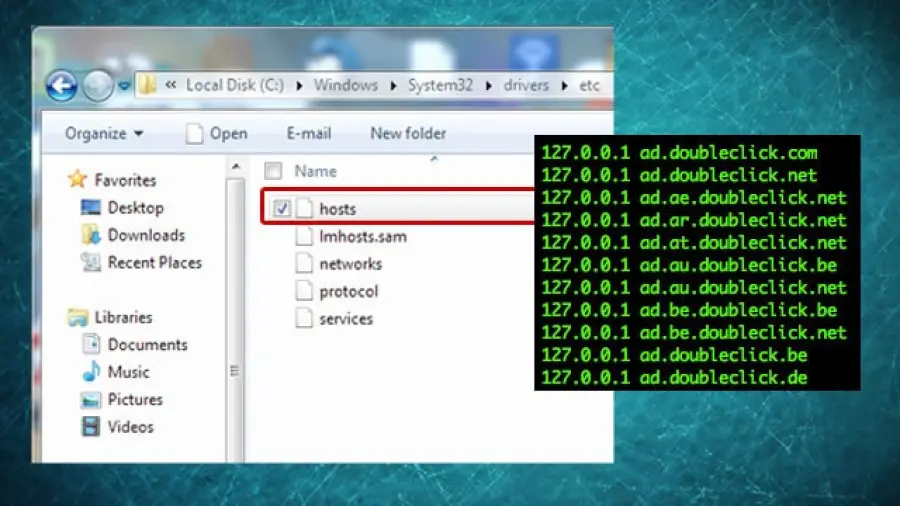Click E-mail in the command bar
900x506 pixels.
[x=309, y=134]
